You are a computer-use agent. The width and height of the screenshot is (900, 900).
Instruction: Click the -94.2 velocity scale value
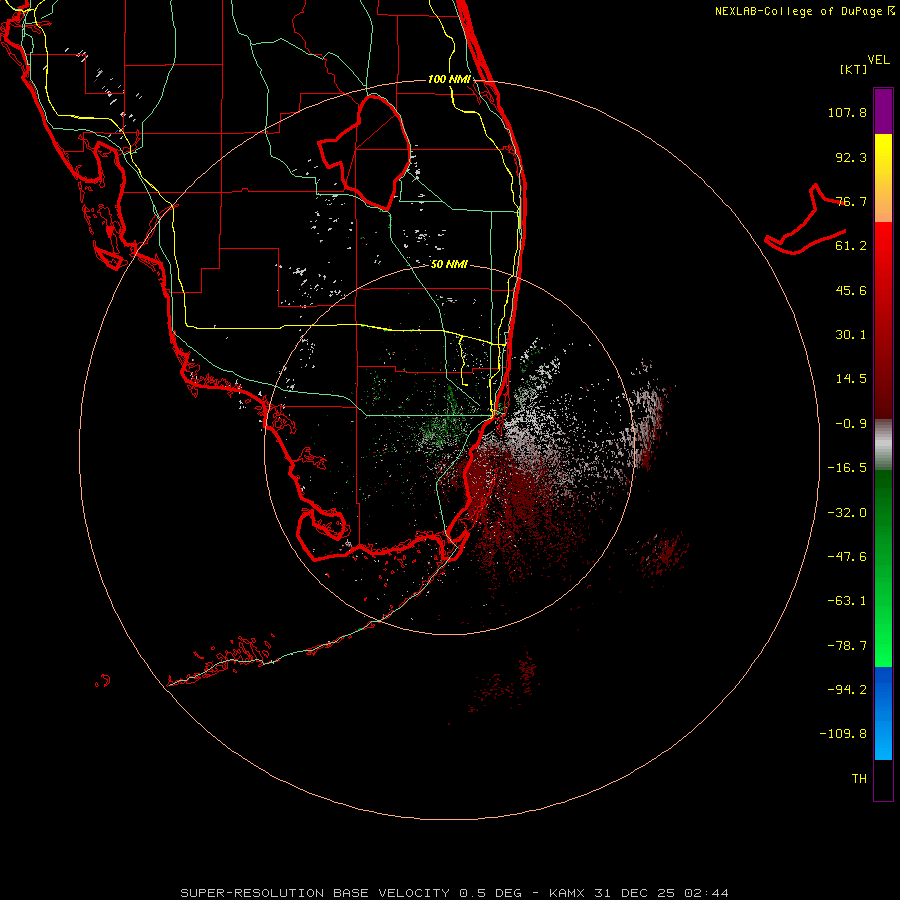(x=847, y=690)
